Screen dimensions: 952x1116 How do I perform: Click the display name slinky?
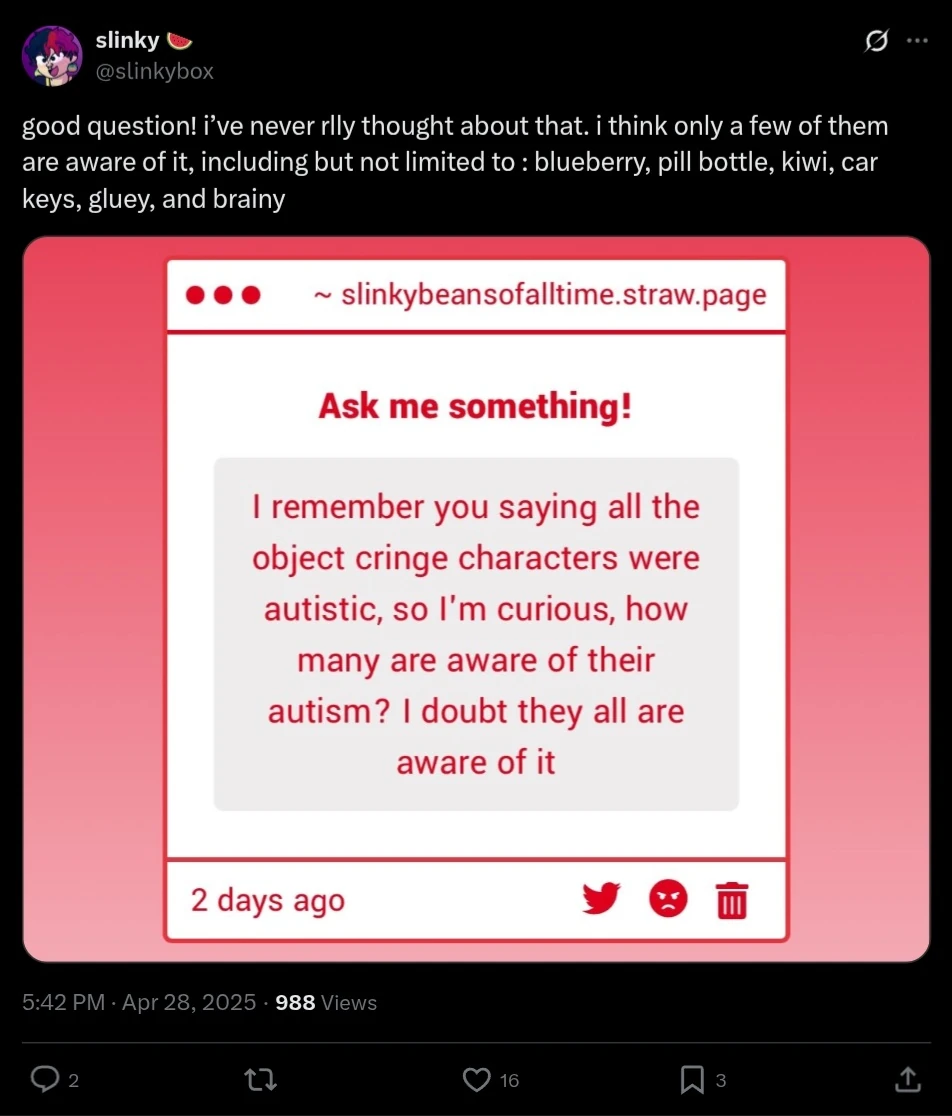[x=127, y=41]
